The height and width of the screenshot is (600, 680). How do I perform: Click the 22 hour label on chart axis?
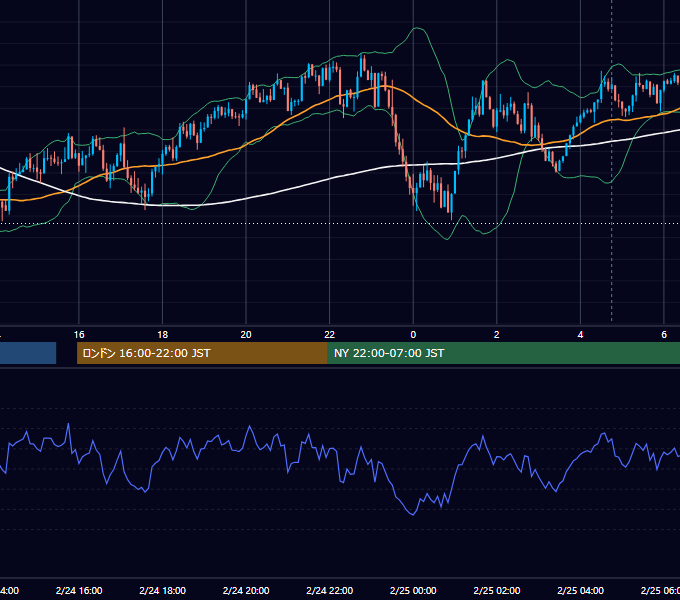330,334
